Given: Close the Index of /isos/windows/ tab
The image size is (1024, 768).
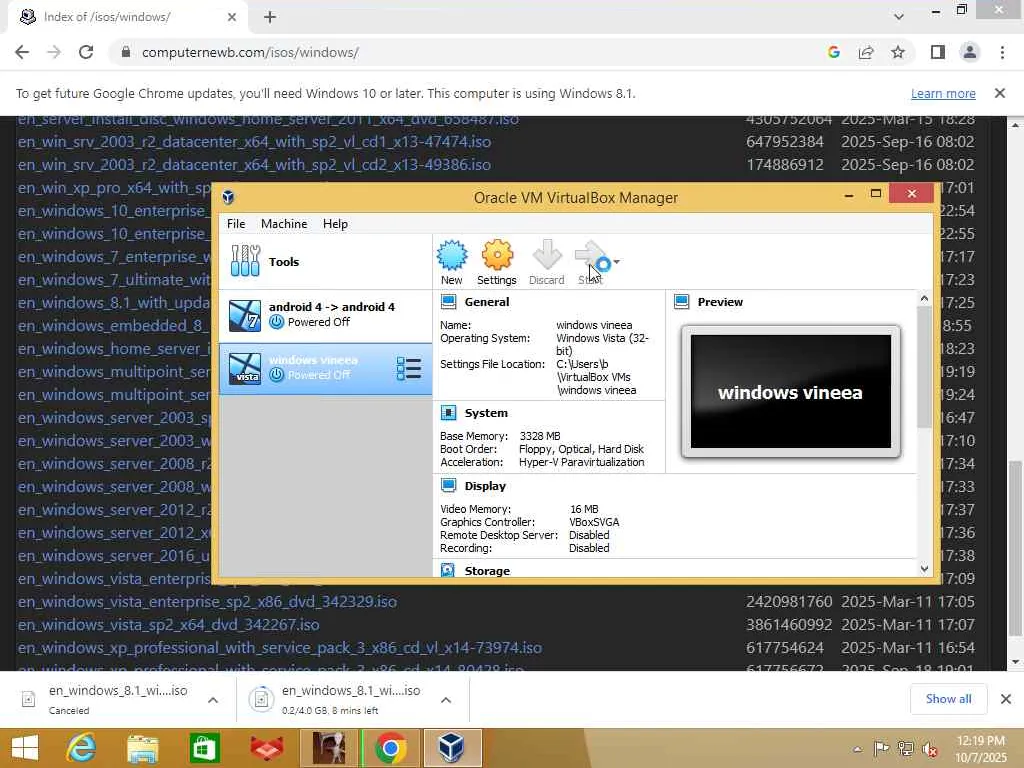Looking at the screenshot, I should (x=232, y=17).
